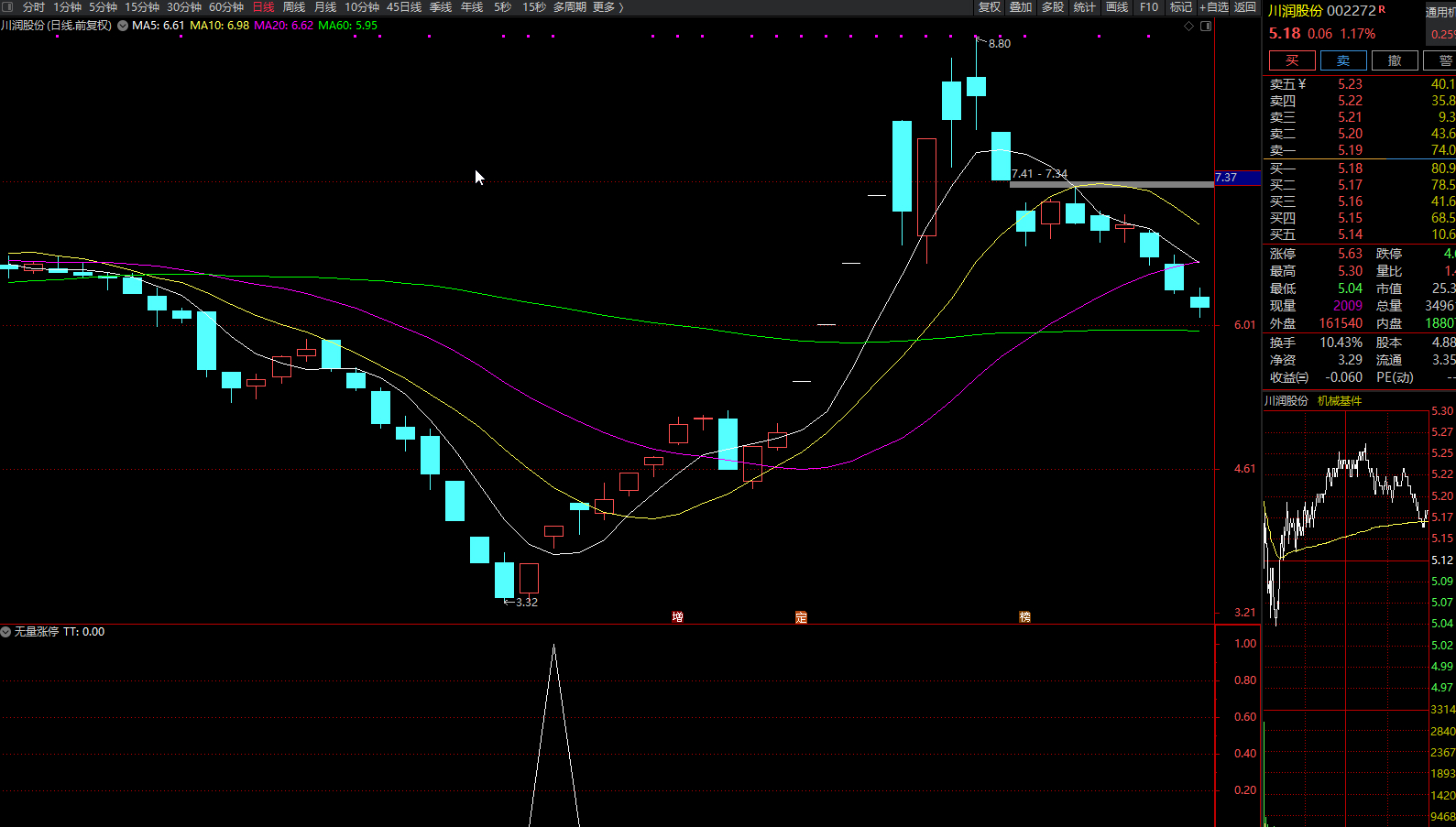Select the 日线 daily period
Image resolution: width=1456 pixels, height=827 pixels.
click(263, 7)
